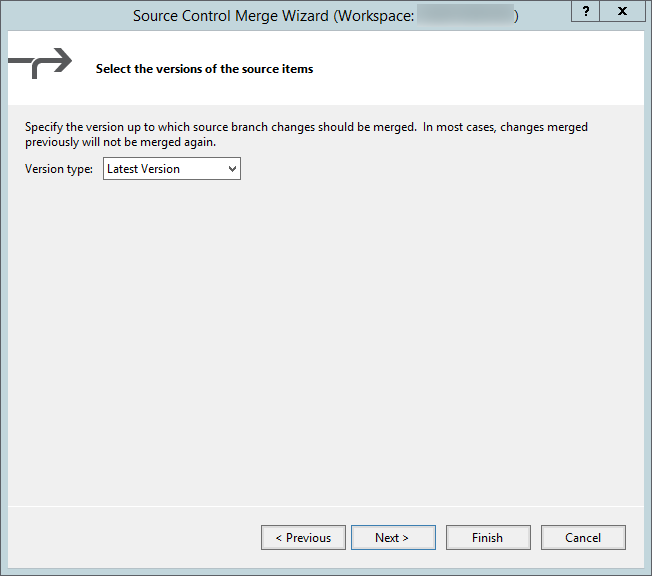652x576 pixels.
Task: Click the heading 'Select the versions of the source items'
Action: click(204, 69)
